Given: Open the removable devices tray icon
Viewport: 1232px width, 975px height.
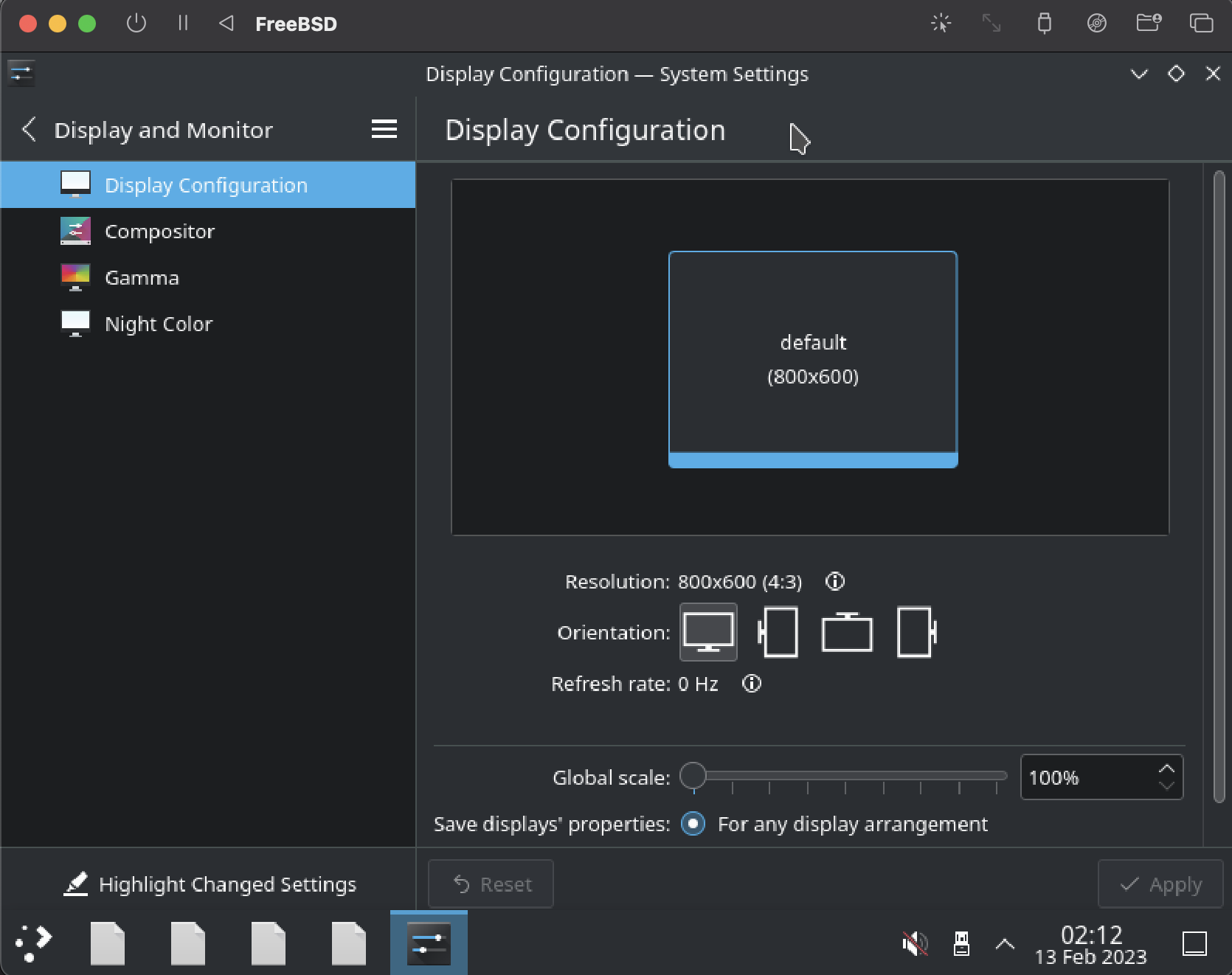Looking at the screenshot, I should pyautogui.click(x=961, y=943).
